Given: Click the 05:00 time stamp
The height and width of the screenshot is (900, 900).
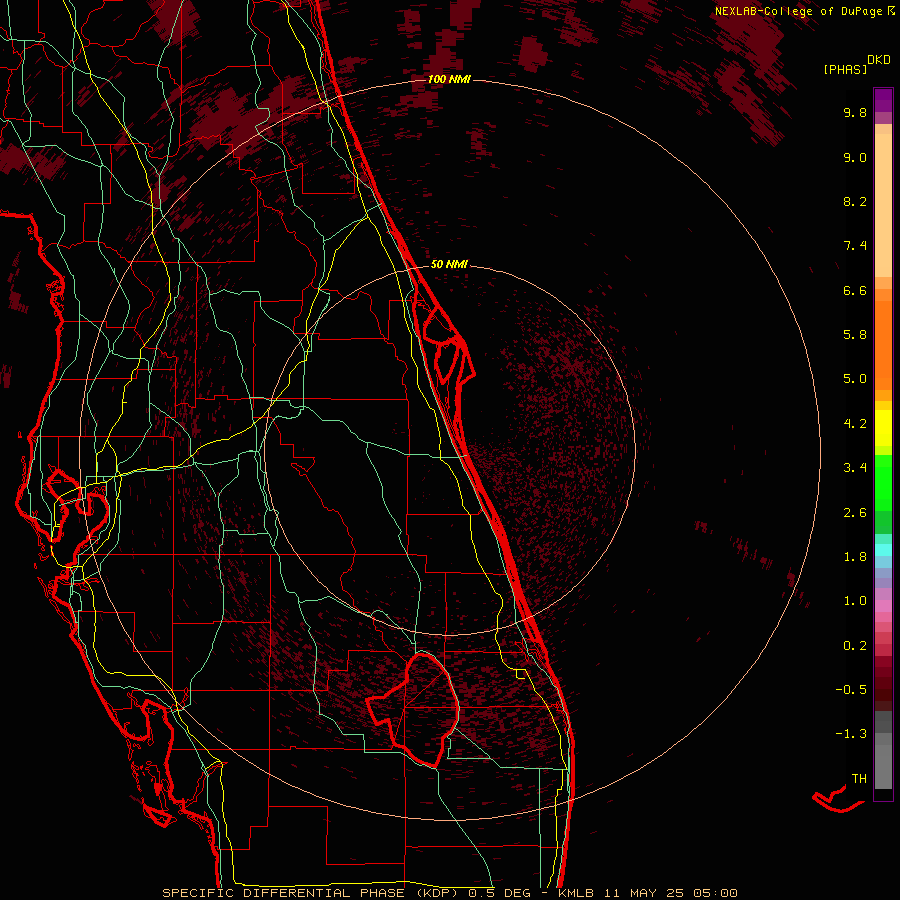Looking at the screenshot, I should [x=715, y=893].
